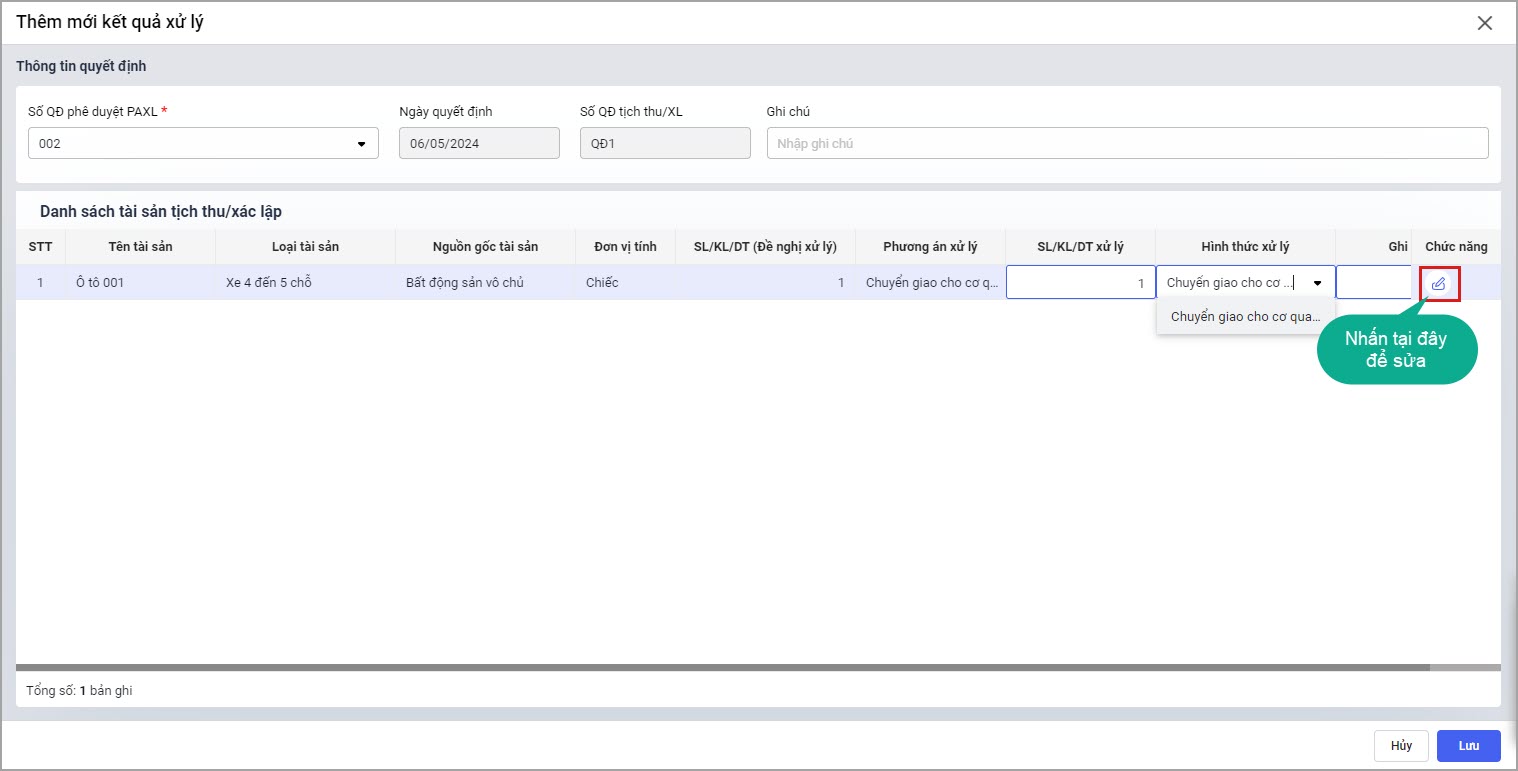Click the 'Đơn vị tính' column header
Screen dimensions: 1518x771
(x=625, y=247)
